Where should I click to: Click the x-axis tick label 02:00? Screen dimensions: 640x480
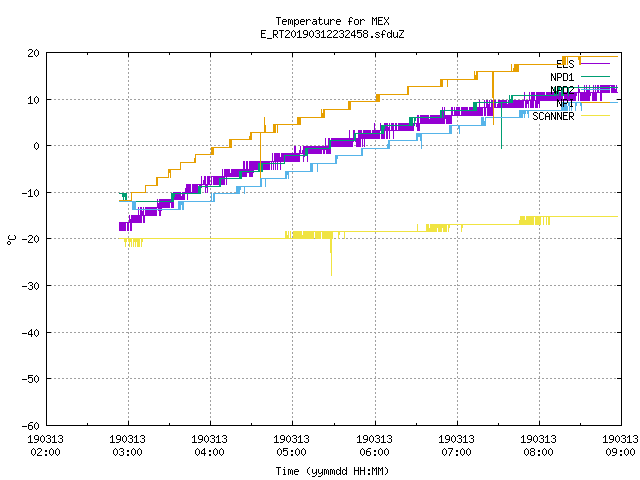click(x=45, y=452)
